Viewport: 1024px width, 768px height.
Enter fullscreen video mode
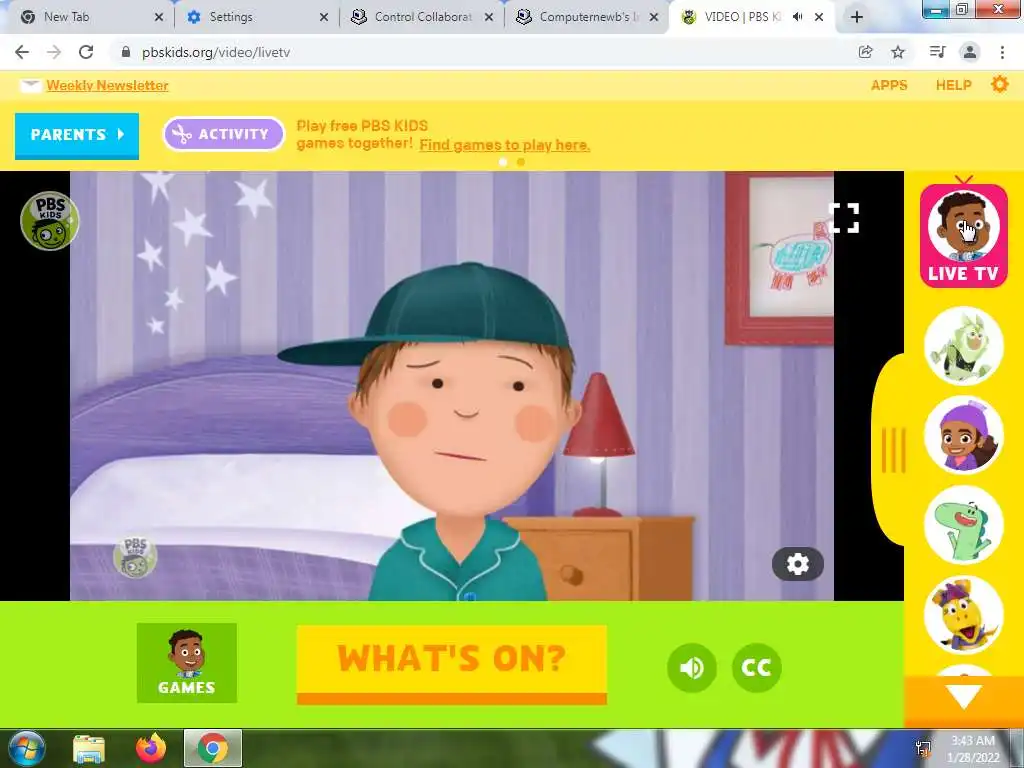(843, 217)
